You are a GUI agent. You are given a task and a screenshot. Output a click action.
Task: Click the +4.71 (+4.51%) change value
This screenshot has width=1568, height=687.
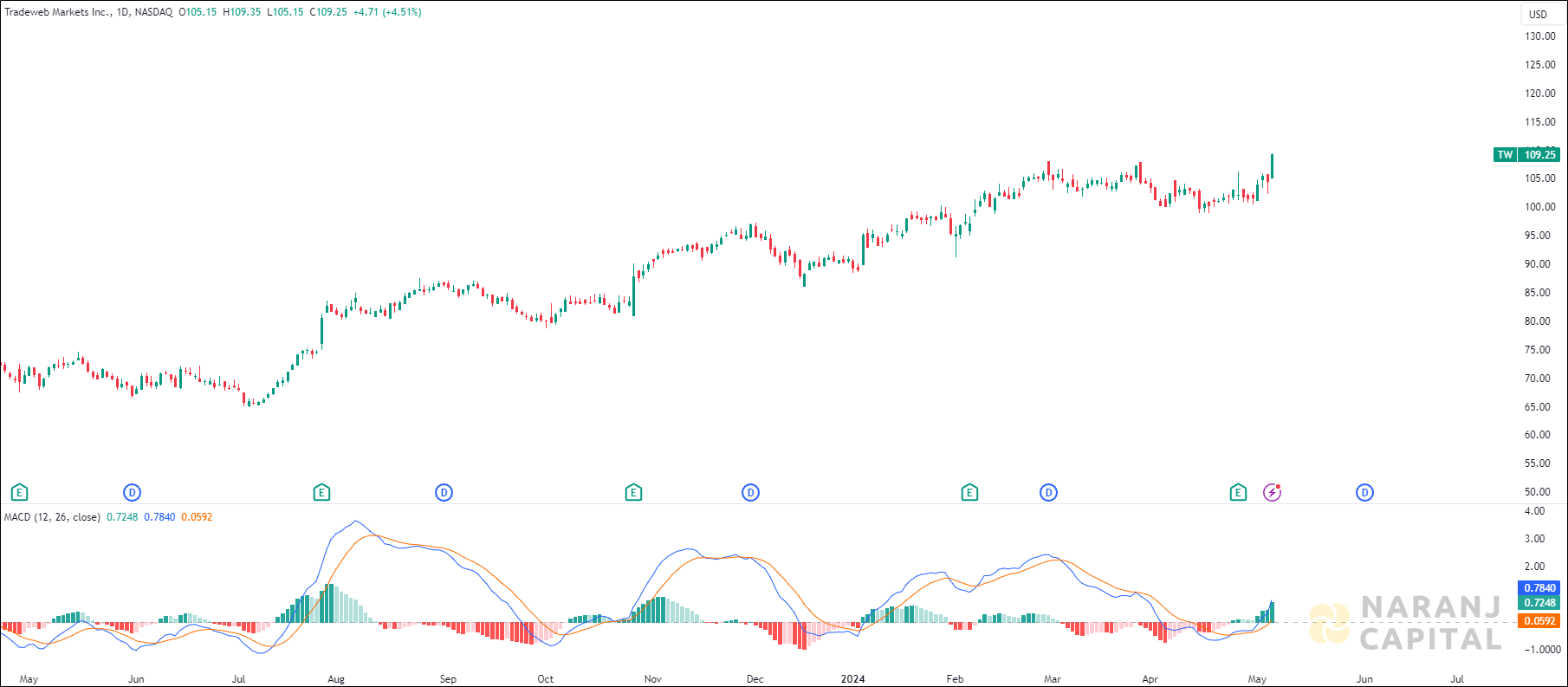coord(387,12)
